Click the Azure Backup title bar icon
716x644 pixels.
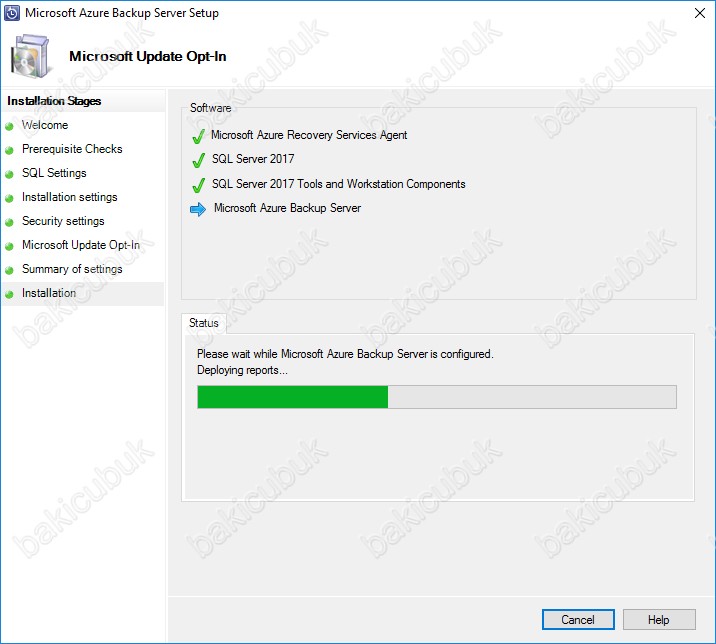[12, 13]
